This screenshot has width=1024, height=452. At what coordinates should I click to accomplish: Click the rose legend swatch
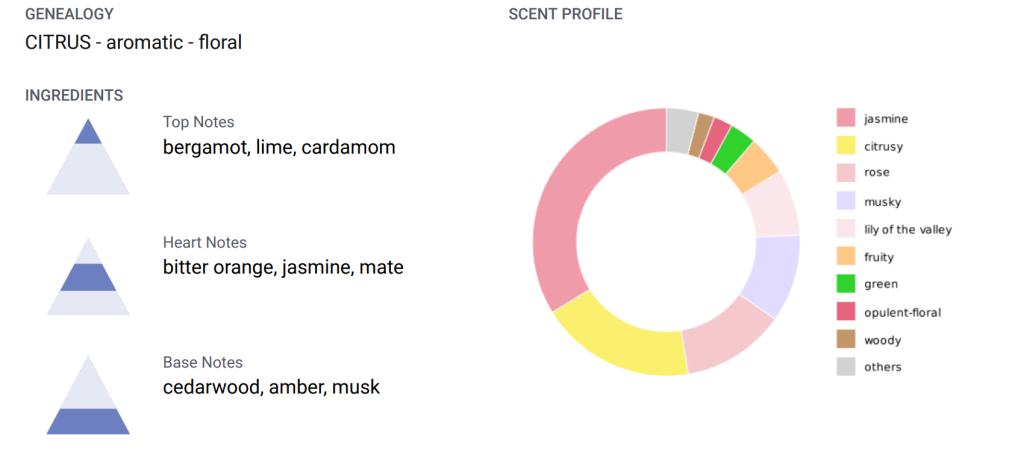(846, 173)
